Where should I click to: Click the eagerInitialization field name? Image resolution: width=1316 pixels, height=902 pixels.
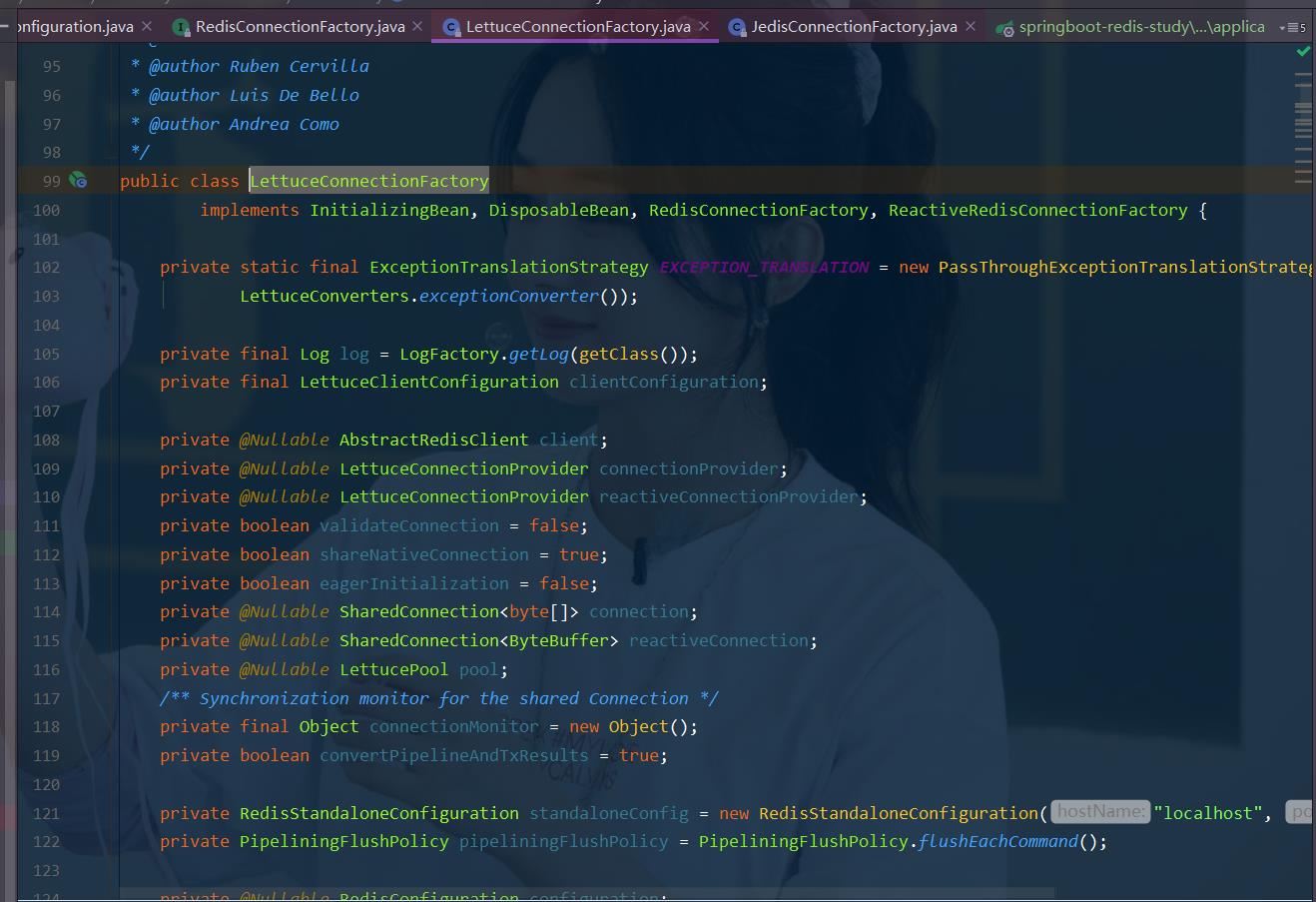point(414,583)
